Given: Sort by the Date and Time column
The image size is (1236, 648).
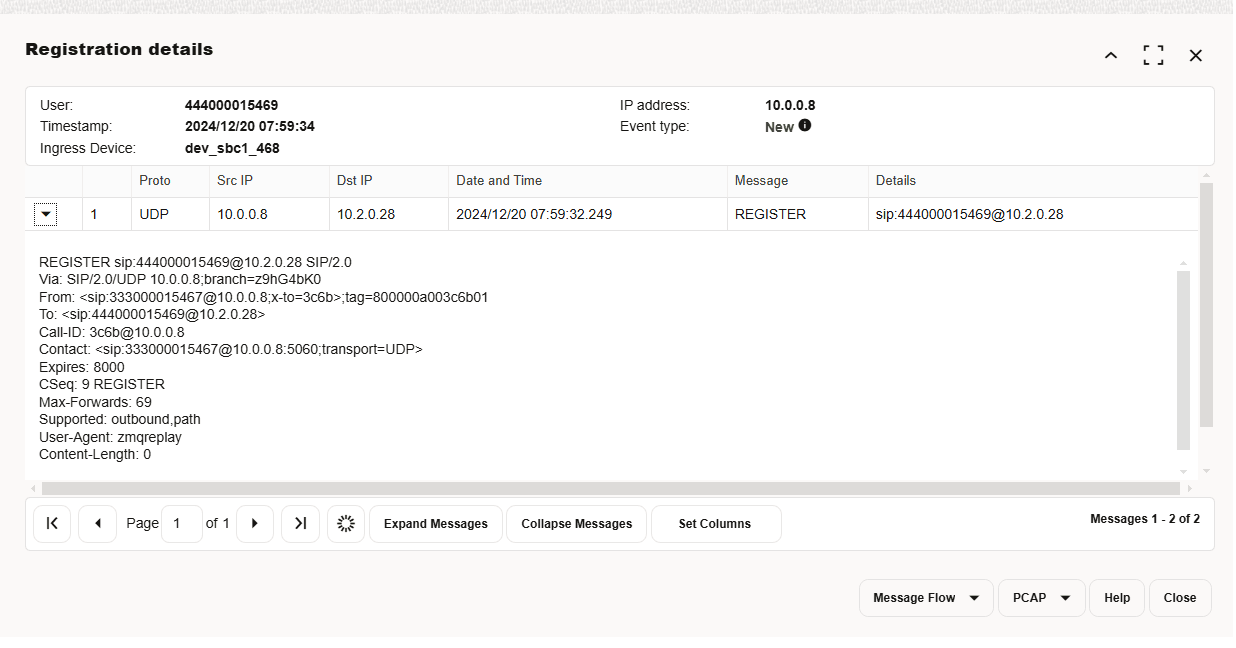Looking at the screenshot, I should (x=499, y=180).
